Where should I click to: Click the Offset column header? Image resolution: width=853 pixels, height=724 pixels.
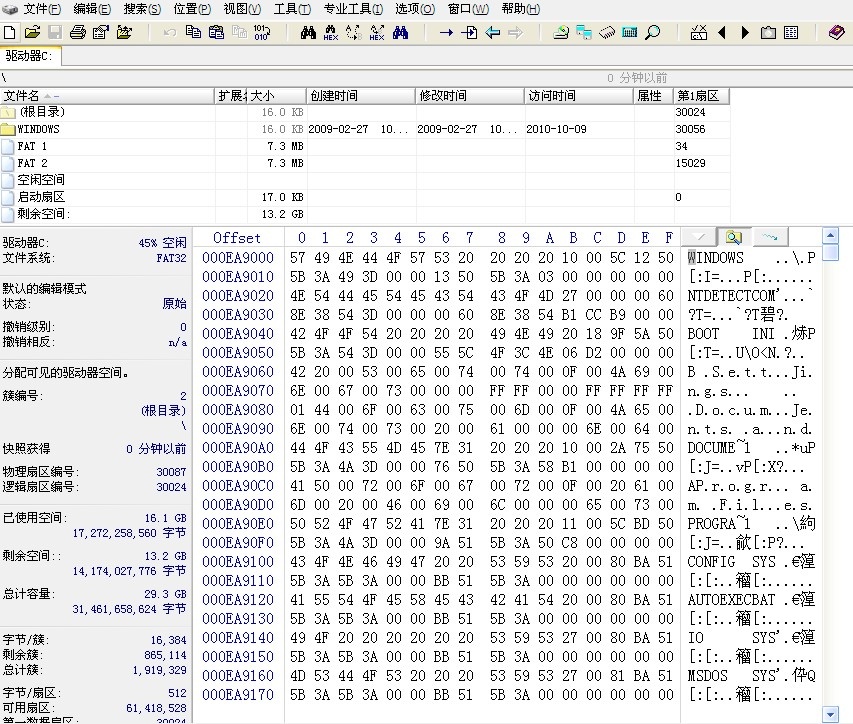[x=237, y=238]
